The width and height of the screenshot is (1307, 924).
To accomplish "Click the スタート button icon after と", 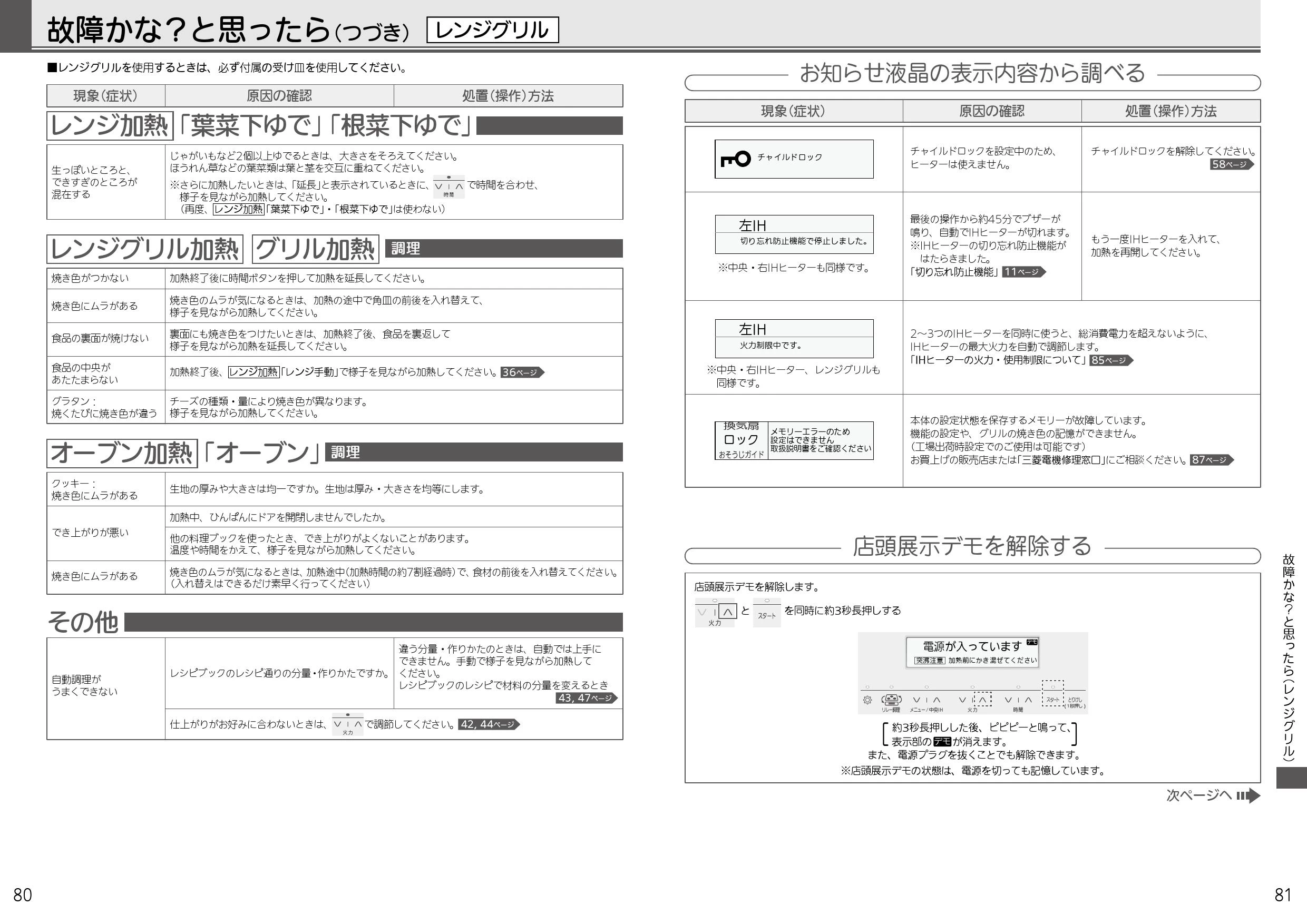I will pyautogui.click(x=767, y=613).
